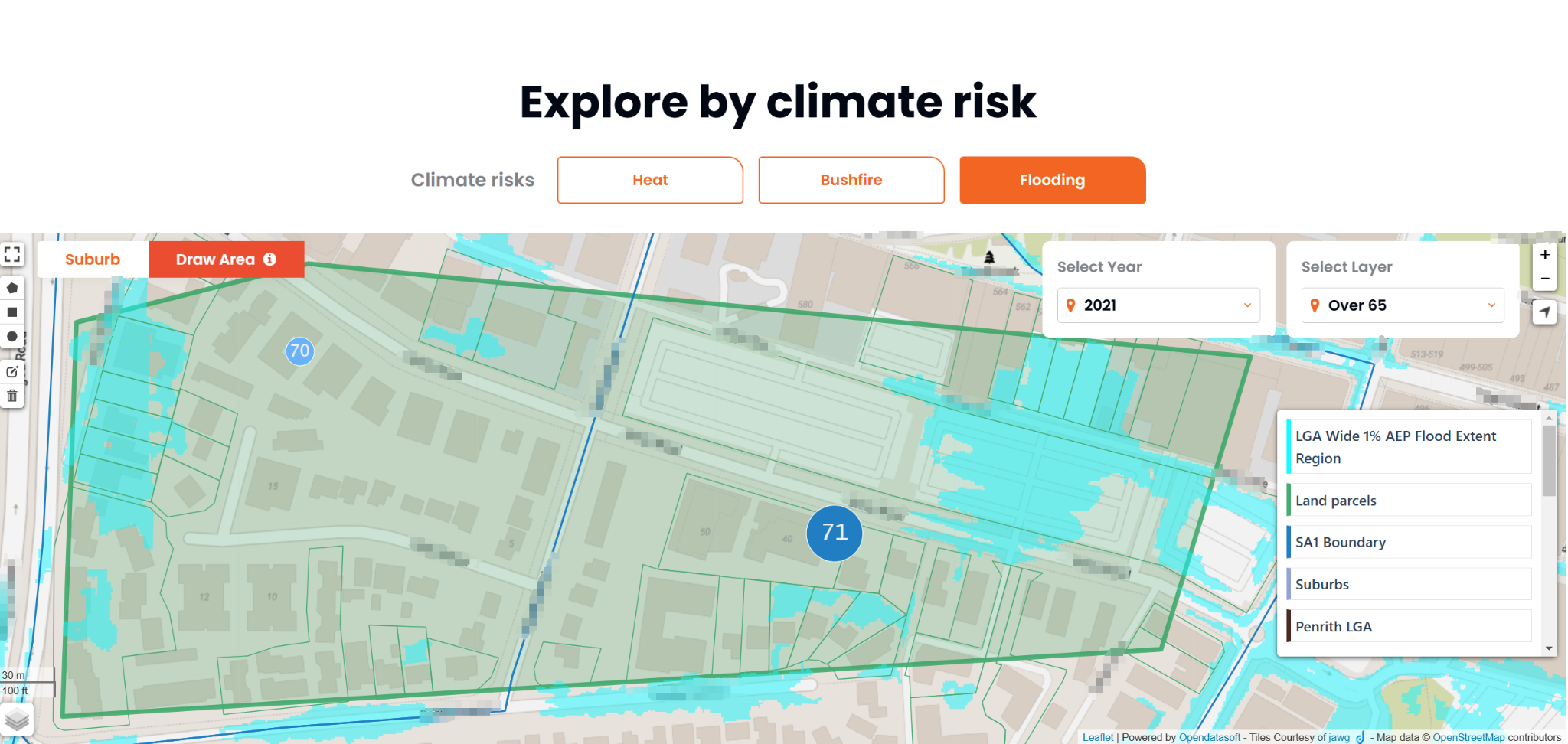Image resolution: width=1568 pixels, height=744 pixels.
Task: Select the draw polygon tool
Action: click(x=12, y=288)
